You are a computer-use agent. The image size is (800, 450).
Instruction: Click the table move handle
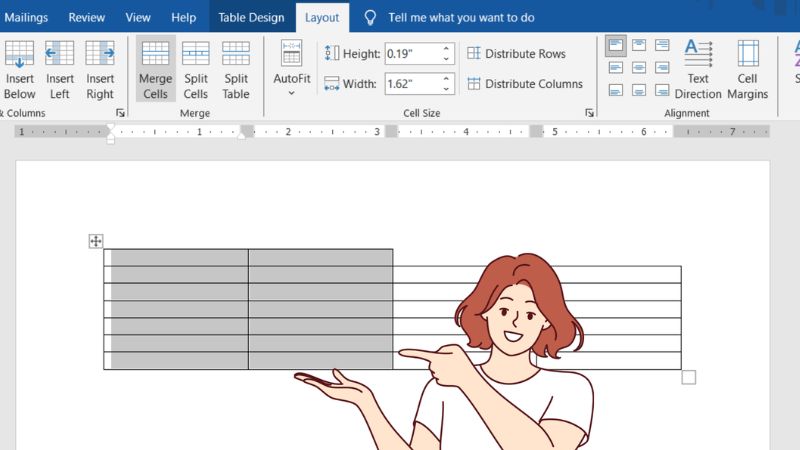point(96,241)
